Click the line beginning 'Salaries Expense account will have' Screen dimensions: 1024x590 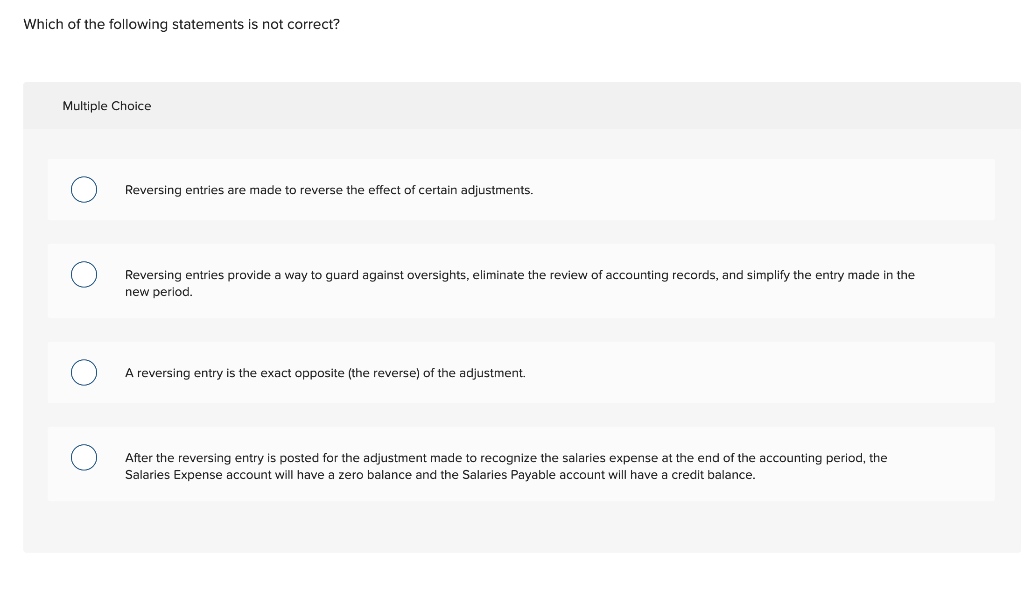pyautogui.click(x=440, y=475)
